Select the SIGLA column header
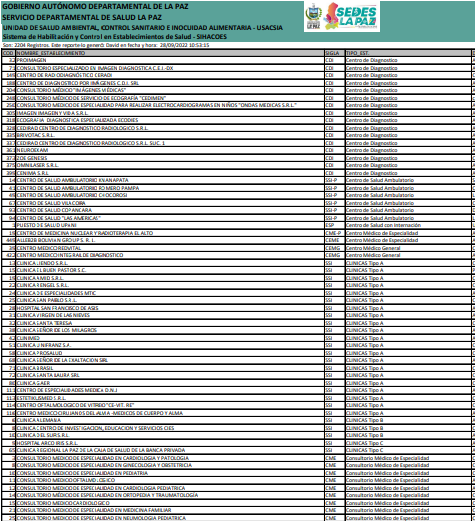 335,53
